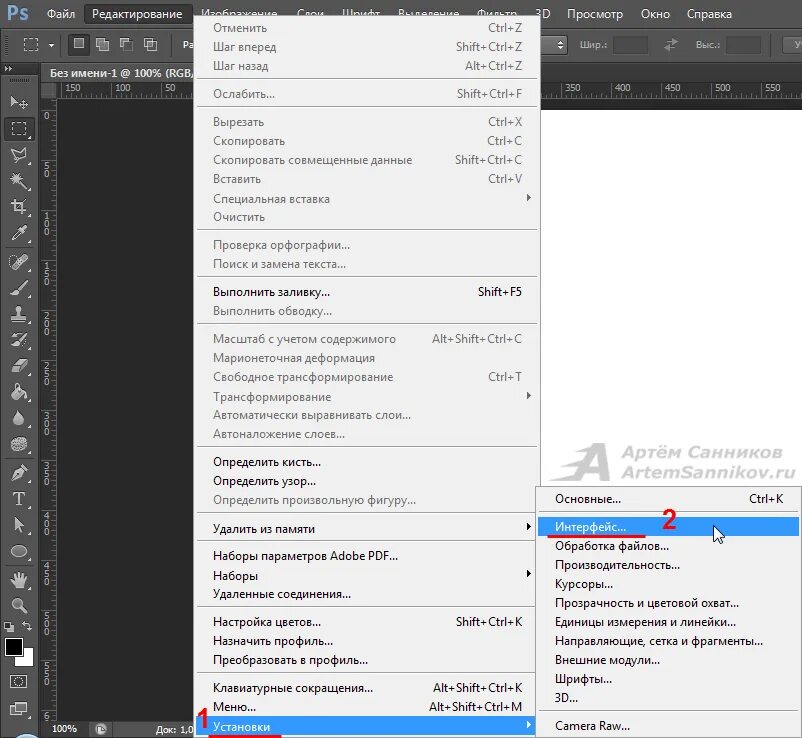802x738 pixels.
Task: Choose Определить кисть menu item
Action: pos(367,462)
